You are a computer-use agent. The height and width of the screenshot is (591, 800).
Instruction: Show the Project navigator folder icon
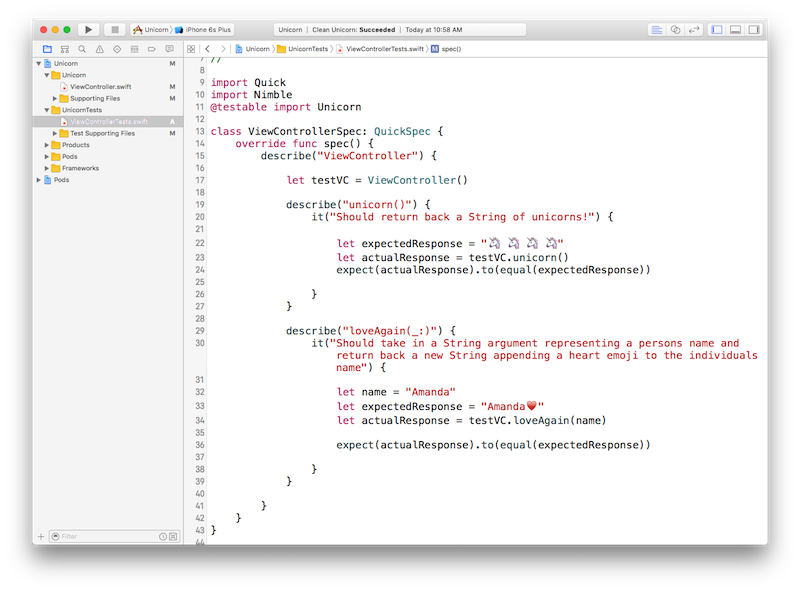(x=47, y=49)
